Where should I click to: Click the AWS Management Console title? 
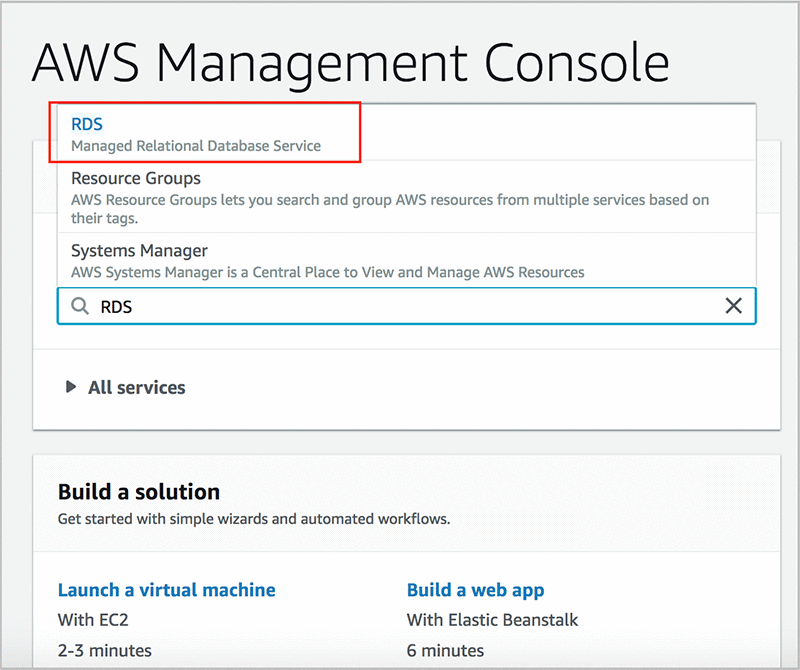point(350,64)
